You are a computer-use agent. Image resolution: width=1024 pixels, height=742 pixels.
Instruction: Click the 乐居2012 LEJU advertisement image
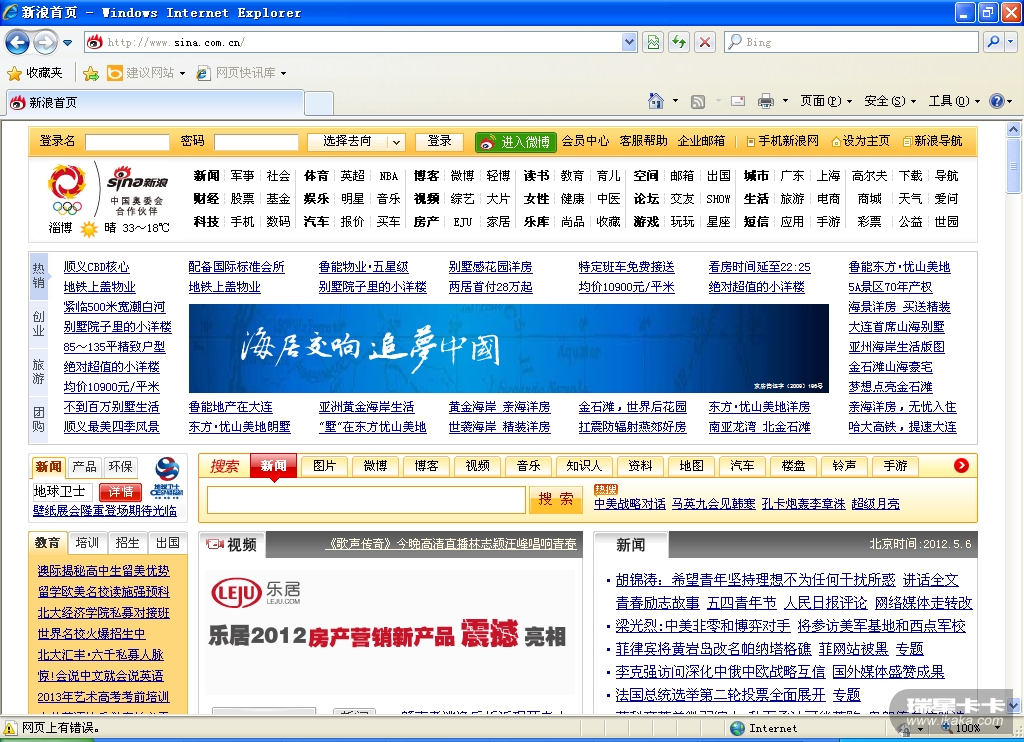[390, 632]
